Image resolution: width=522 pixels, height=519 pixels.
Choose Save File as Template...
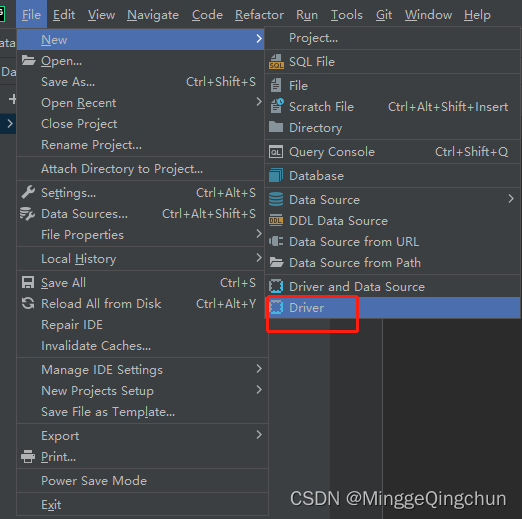tap(142, 412)
